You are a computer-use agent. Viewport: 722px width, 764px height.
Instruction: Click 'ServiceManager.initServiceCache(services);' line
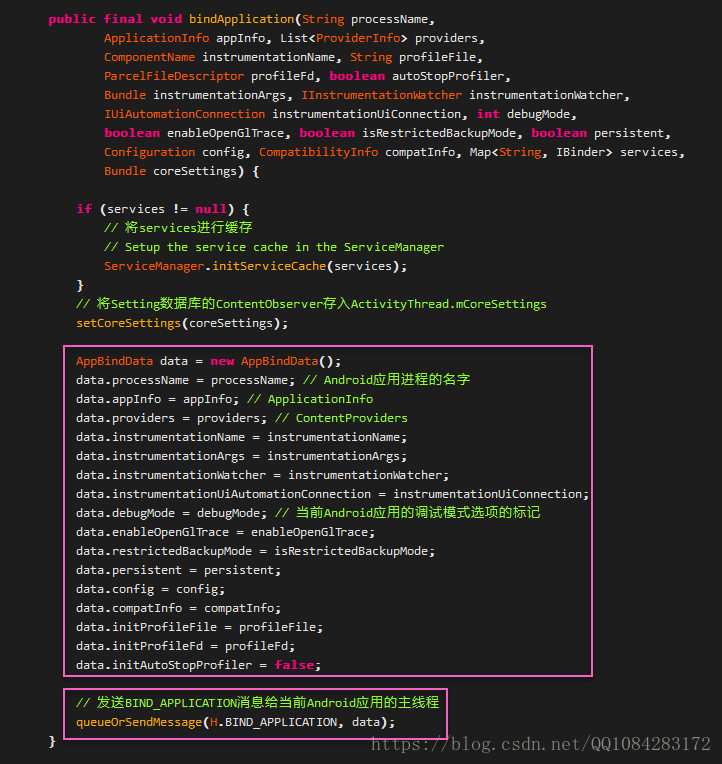pos(255,266)
